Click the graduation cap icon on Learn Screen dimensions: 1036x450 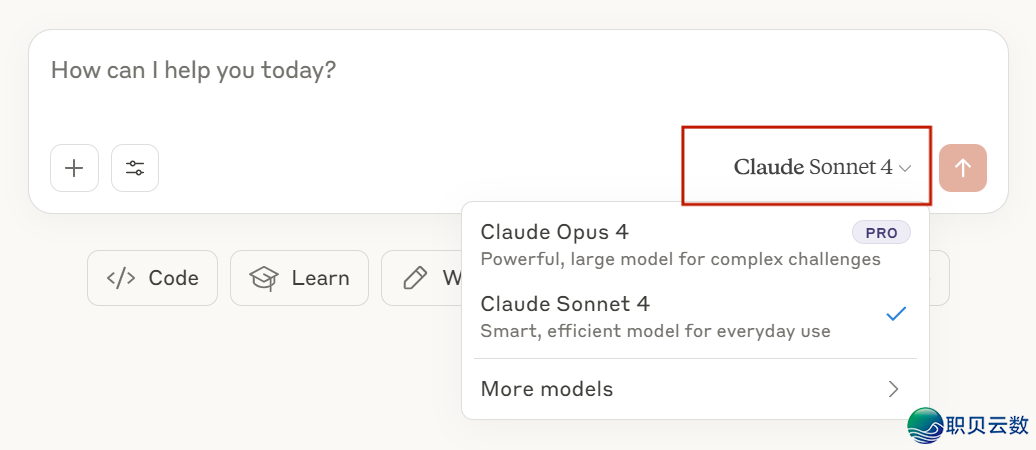(264, 278)
